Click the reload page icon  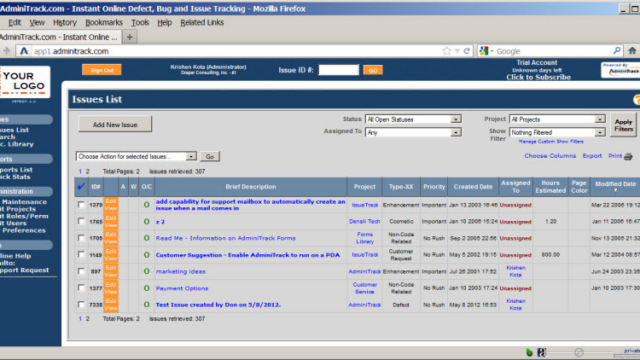tap(467, 51)
